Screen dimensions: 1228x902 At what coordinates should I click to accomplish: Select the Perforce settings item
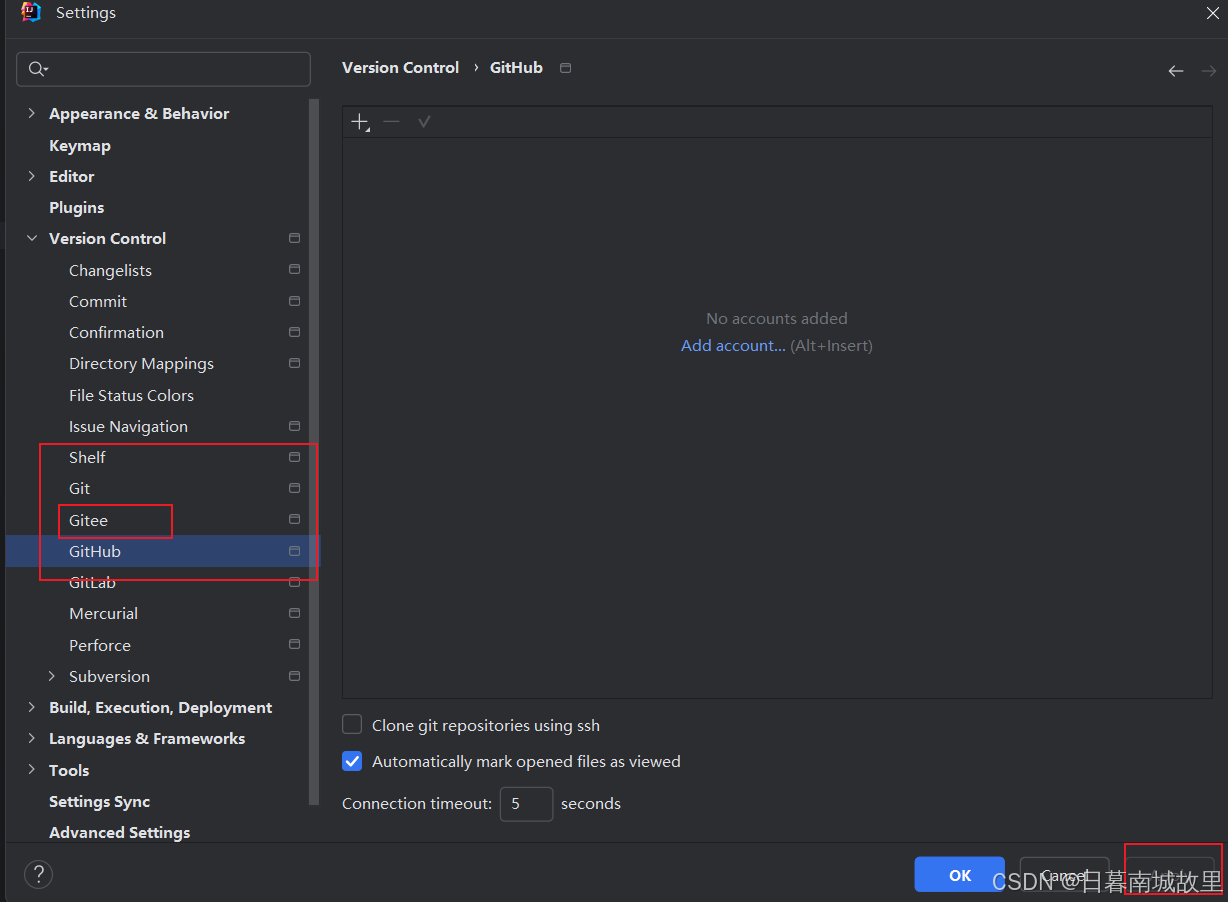[x=100, y=645]
